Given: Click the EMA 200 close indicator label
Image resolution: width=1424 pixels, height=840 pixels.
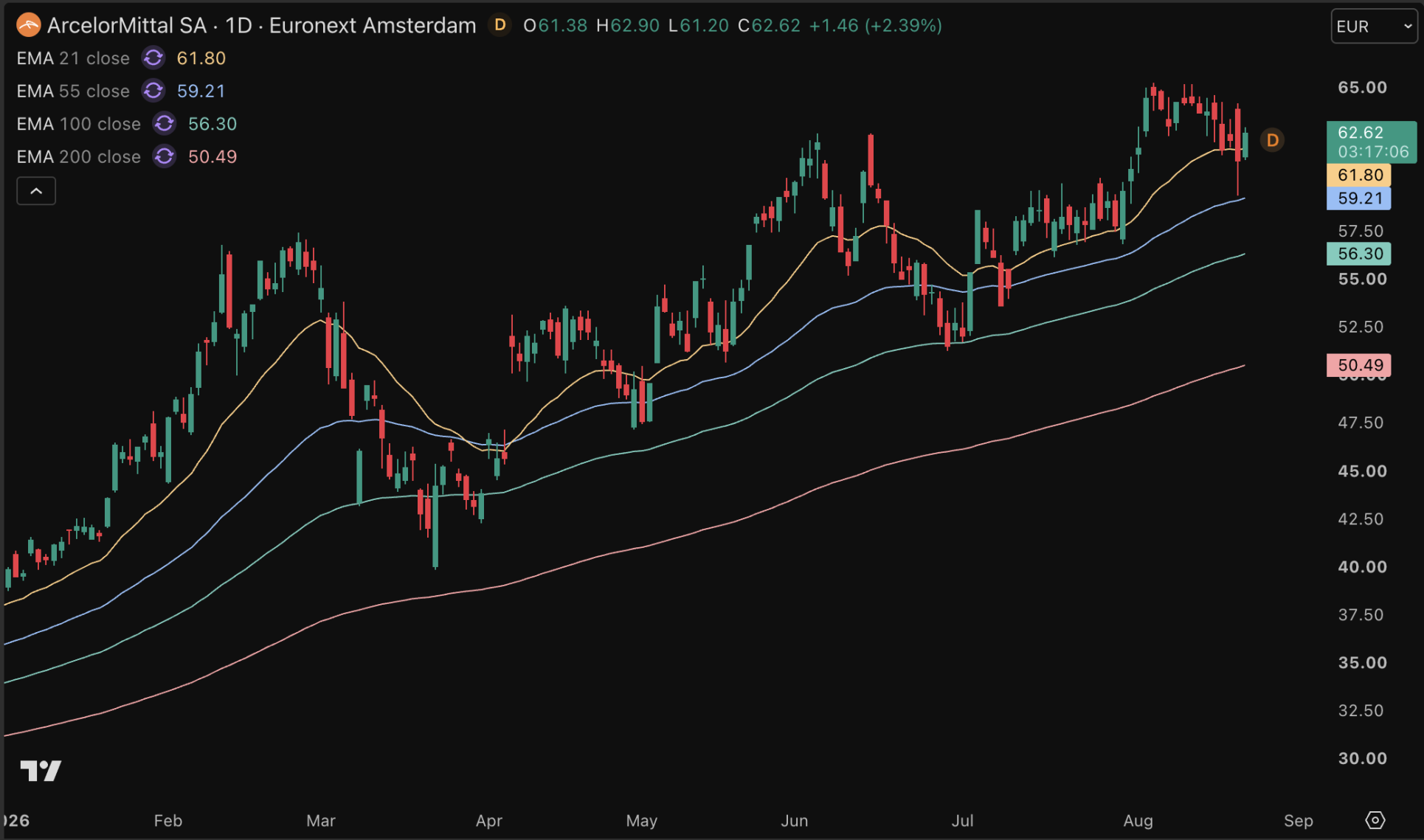Looking at the screenshot, I should pyautogui.click(x=79, y=156).
